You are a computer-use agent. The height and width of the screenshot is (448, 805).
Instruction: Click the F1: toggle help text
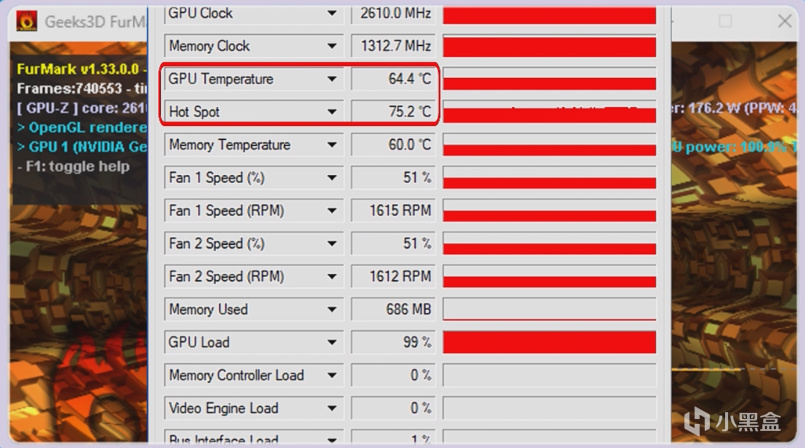(x=73, y=166)
